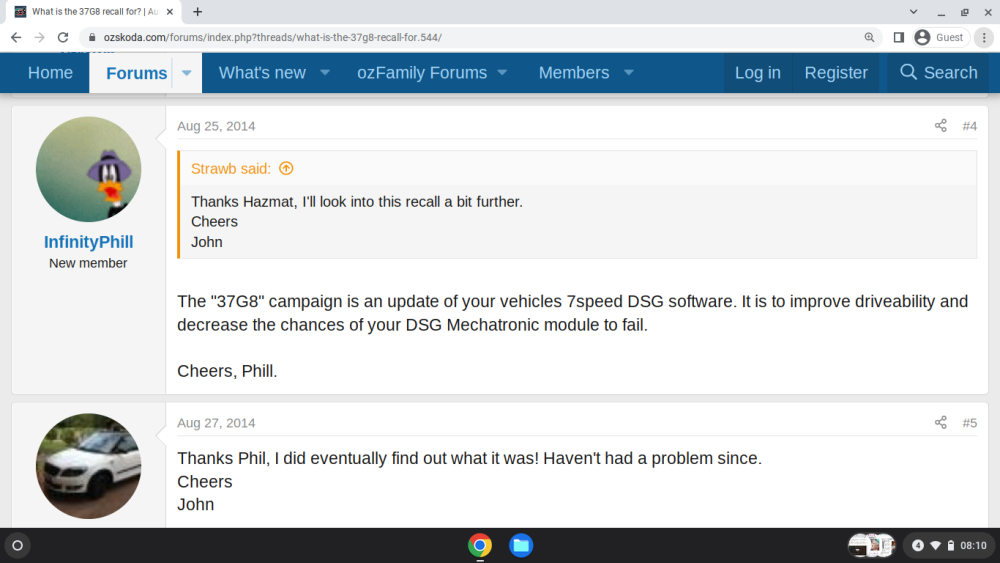Click the Aug 27, 2014 post date
The width and height of the screenshot is (1000, 563).
tap(216, 423)
